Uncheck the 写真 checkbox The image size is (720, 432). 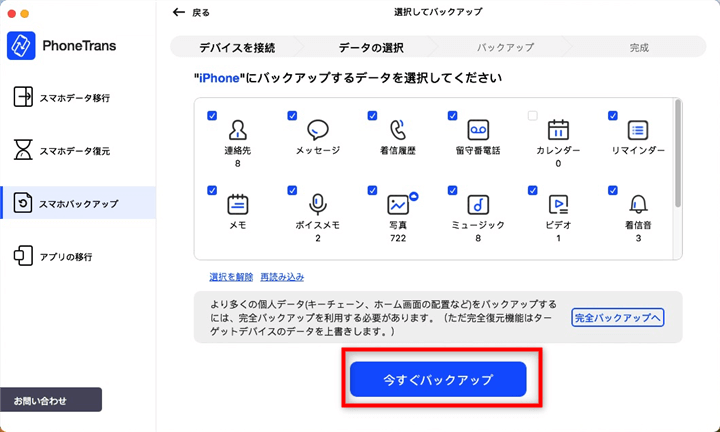(372, 191)
